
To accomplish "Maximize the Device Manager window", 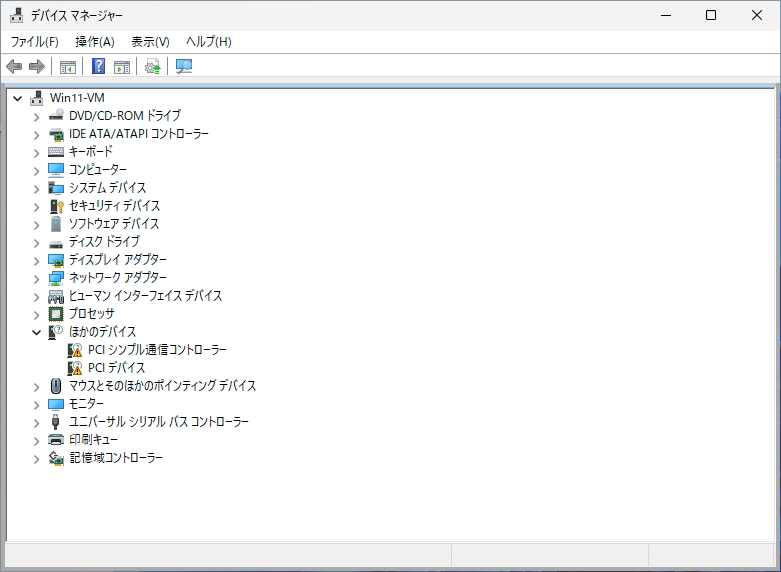I will (711, 15).
